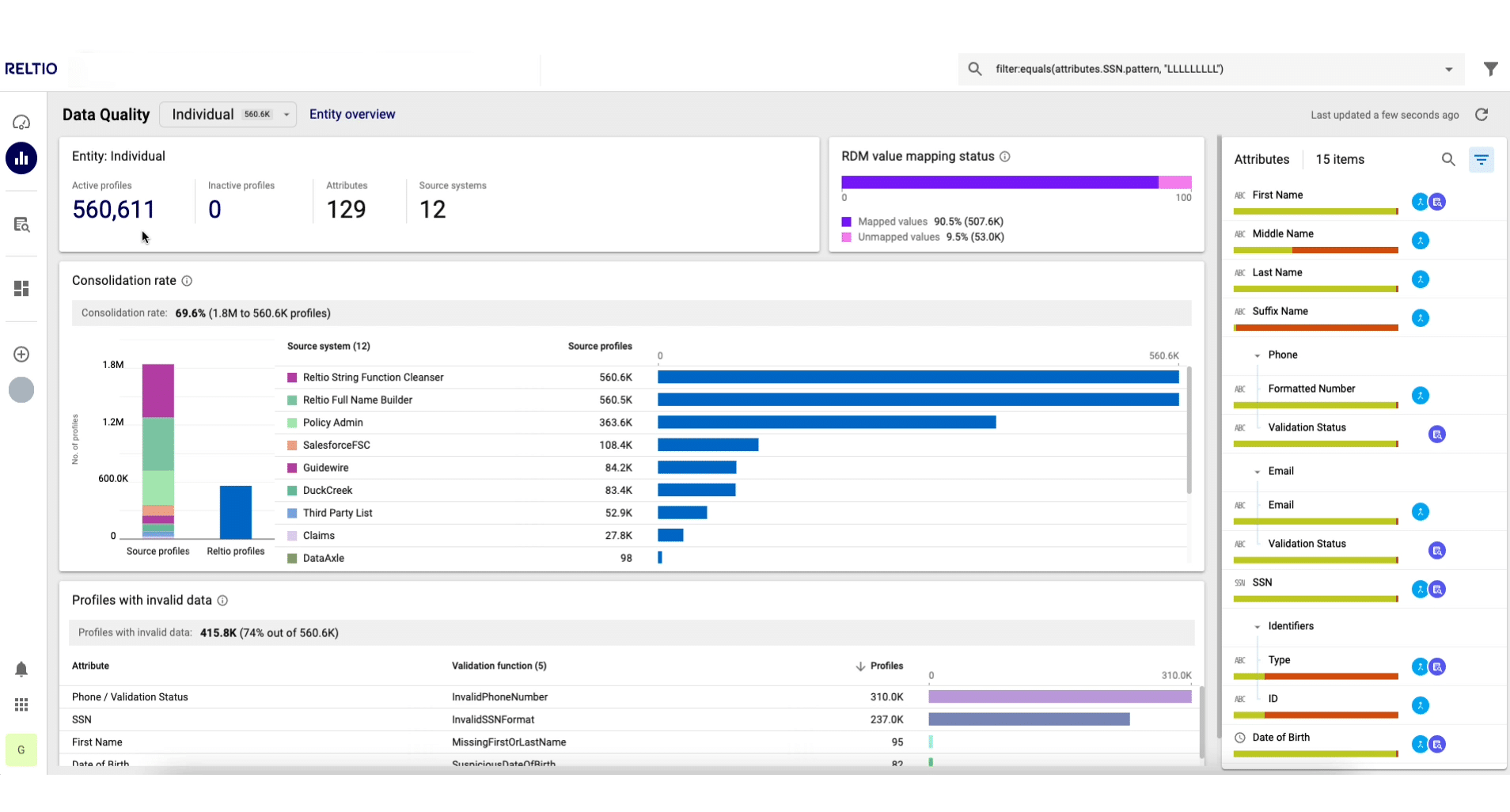Click the search icon in Attributes panel
The height and width of the screenshot is (812, 1510).
[1447, 160]
